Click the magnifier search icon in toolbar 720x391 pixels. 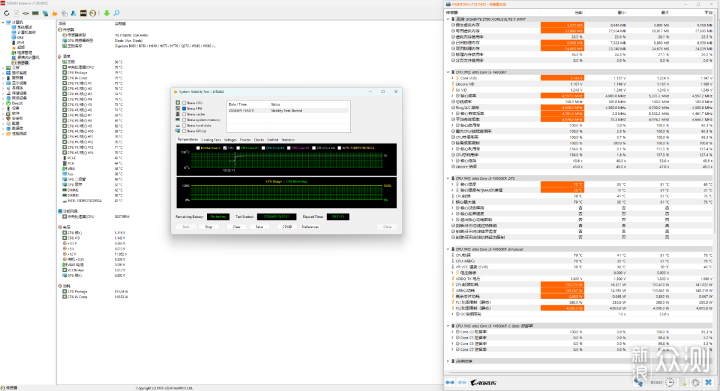click(x=117, y=13)
